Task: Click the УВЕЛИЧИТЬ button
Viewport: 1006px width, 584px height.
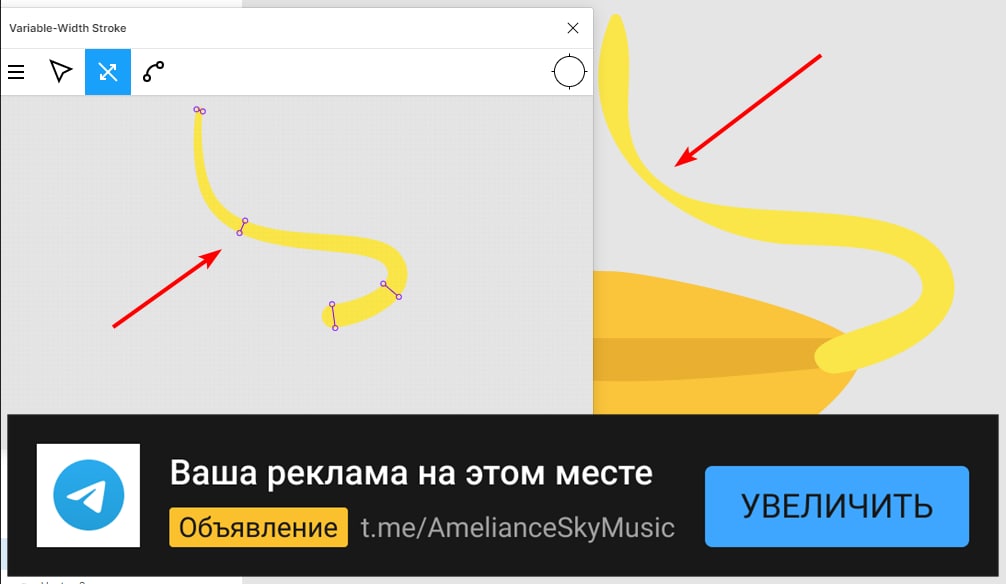Action: pos(837,506)
